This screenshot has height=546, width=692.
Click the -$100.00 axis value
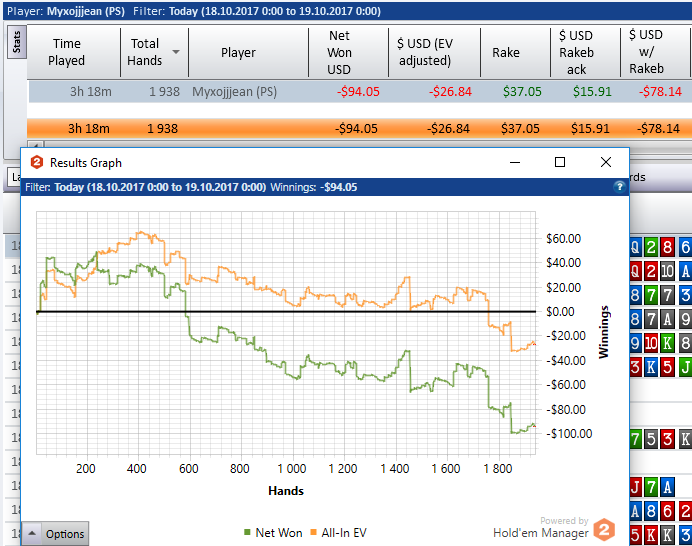click(x=569, y=433)
